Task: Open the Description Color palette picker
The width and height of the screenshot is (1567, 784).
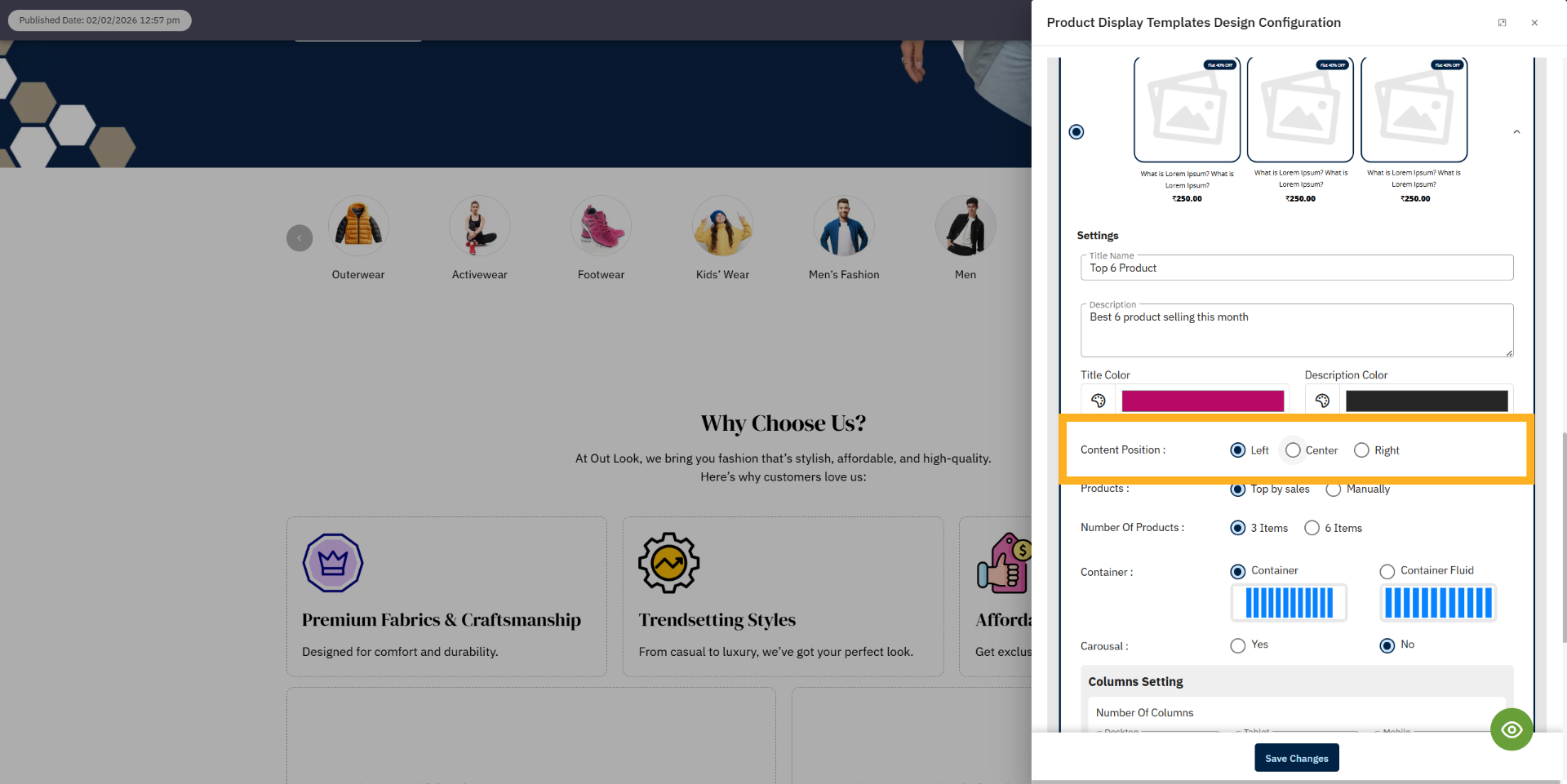Action: pos(1323,401)
